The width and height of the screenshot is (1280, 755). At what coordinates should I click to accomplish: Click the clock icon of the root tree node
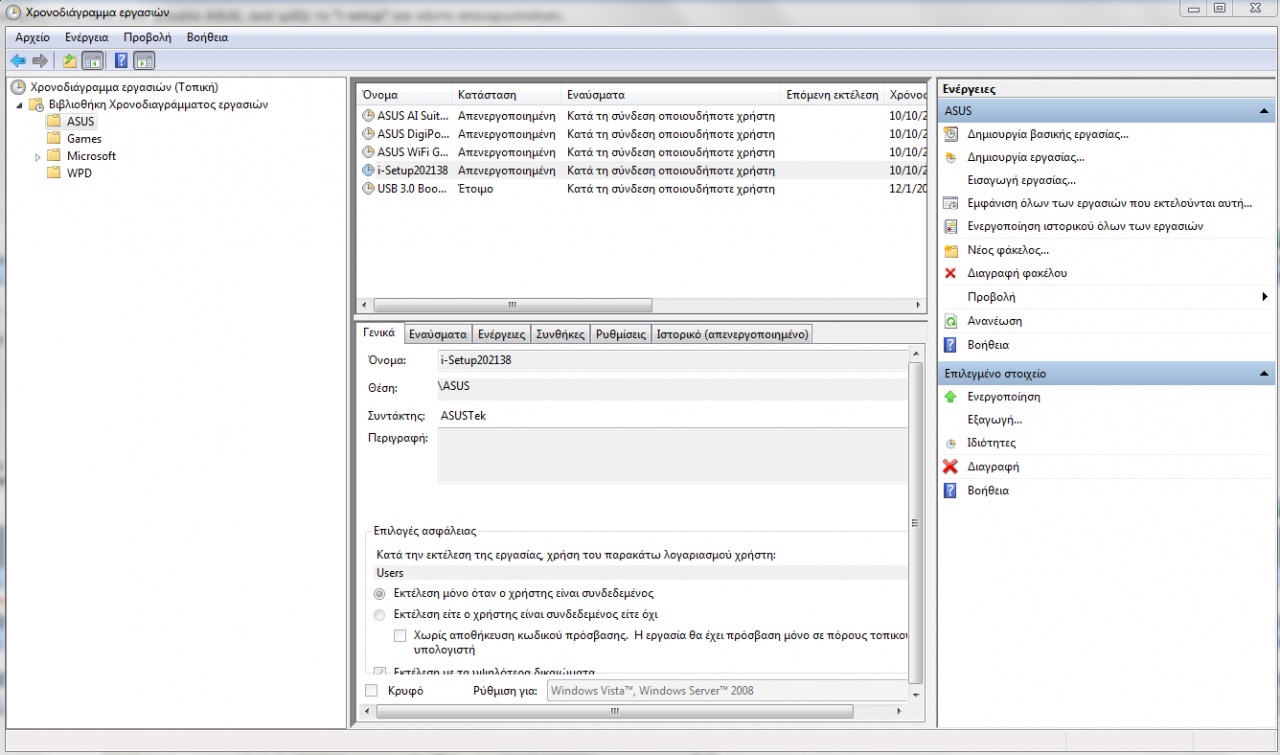19,87
